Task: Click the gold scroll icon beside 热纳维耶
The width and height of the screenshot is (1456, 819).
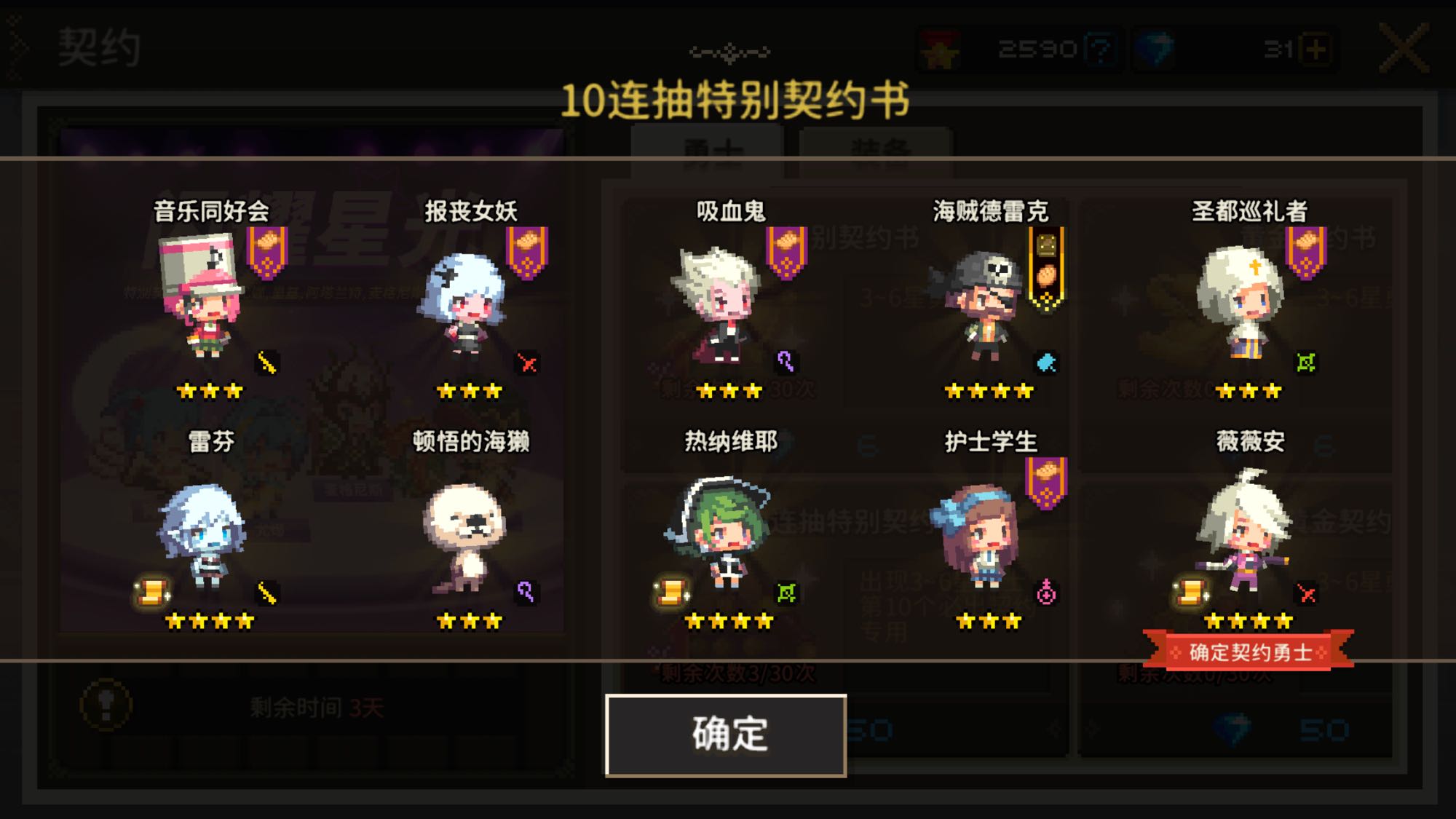Action: pyautogui.click(x=671, y=593)
